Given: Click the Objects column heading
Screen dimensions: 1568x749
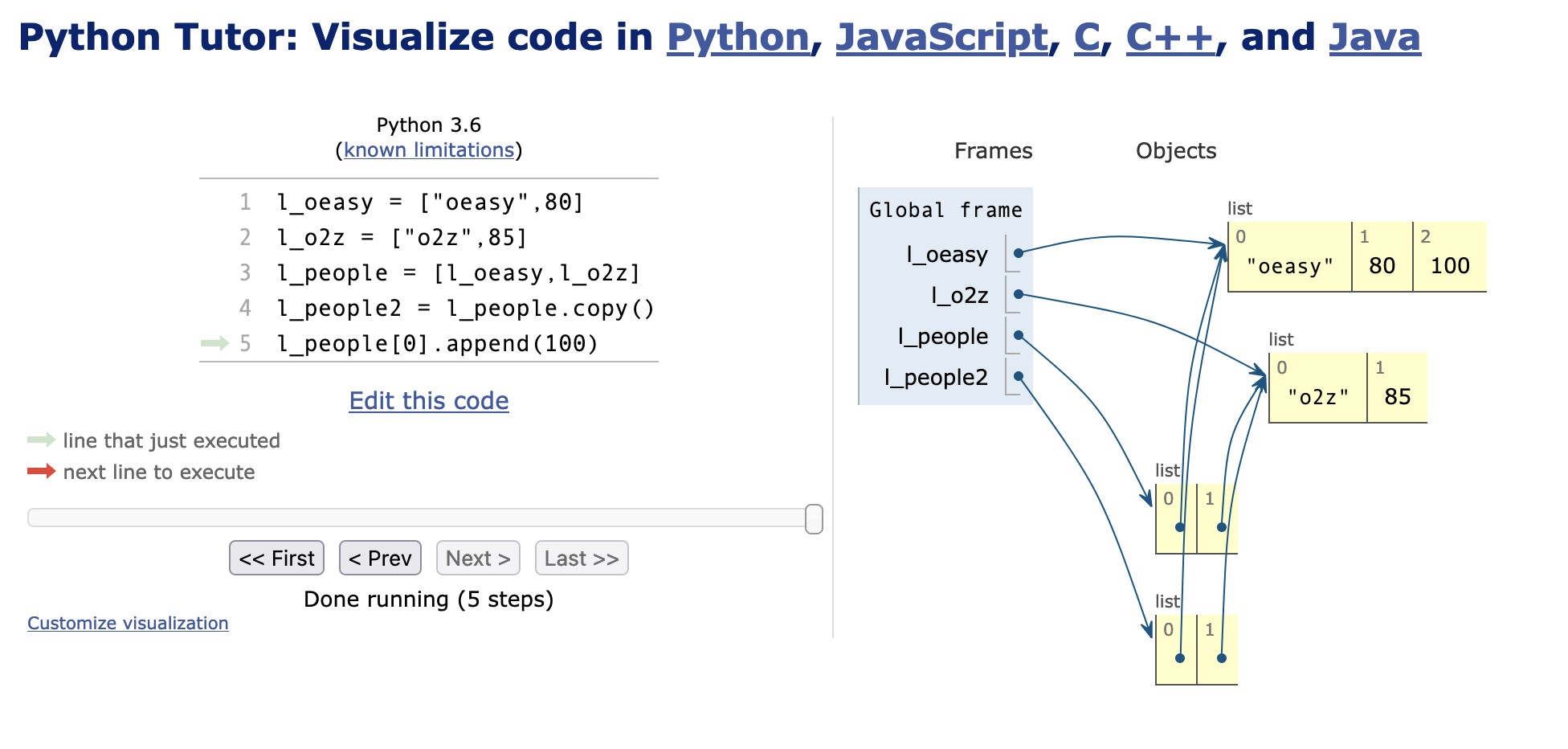Looking at the screenshot, I should (1176, 150).
